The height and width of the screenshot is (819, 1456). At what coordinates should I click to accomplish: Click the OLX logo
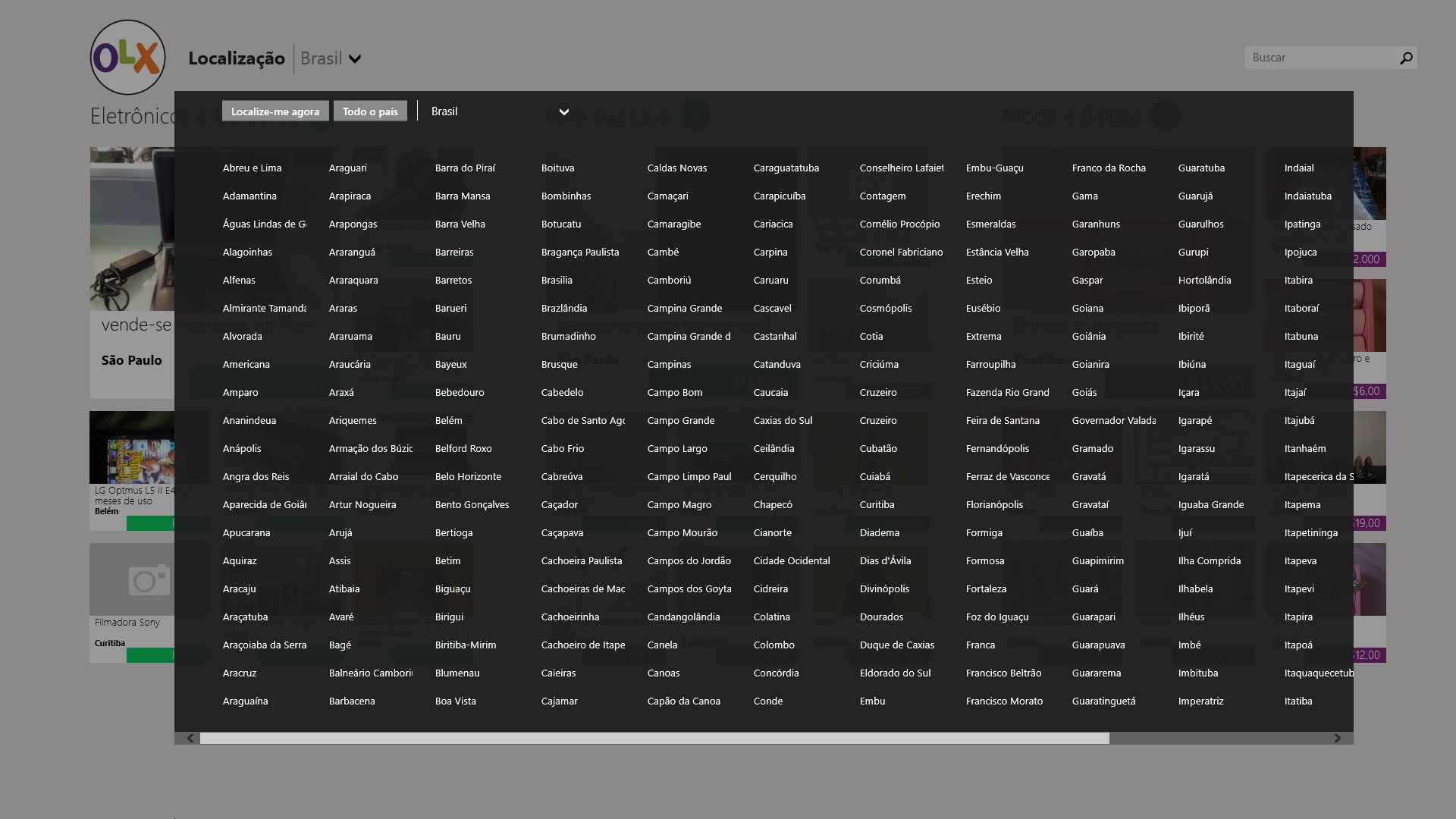[x=127, y=58]
